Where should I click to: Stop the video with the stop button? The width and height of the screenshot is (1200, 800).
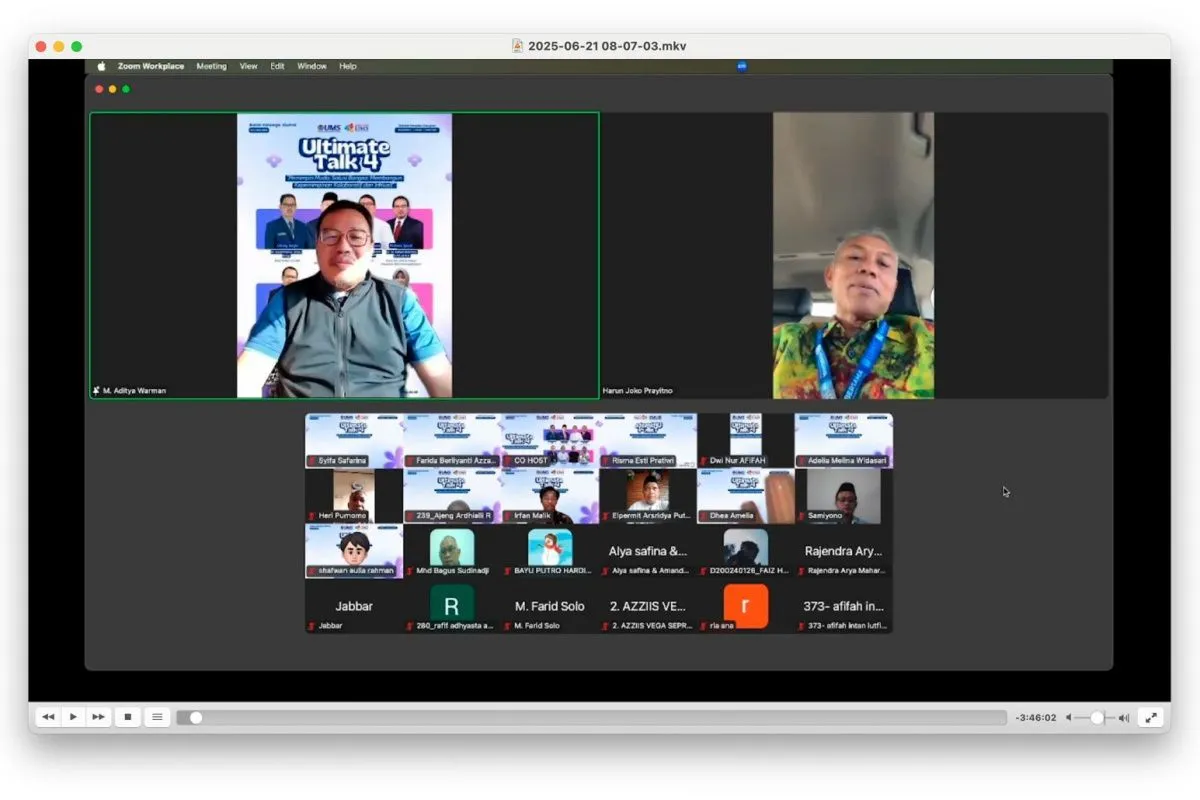[128, 717]
